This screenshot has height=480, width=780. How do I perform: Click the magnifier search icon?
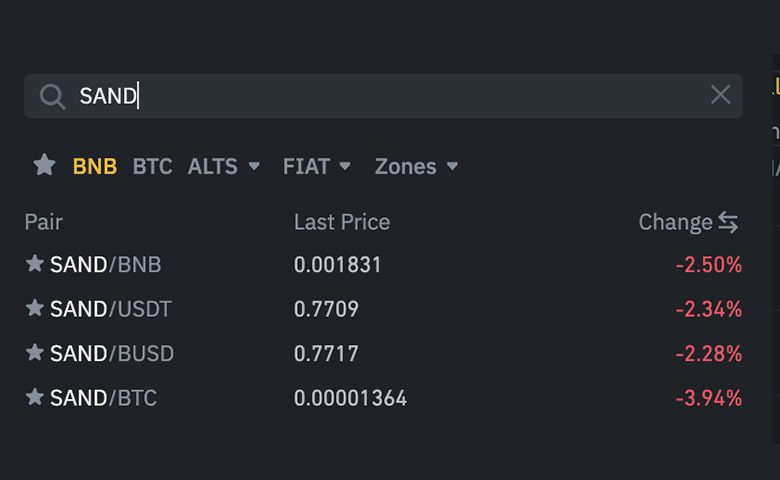[53, 96]
